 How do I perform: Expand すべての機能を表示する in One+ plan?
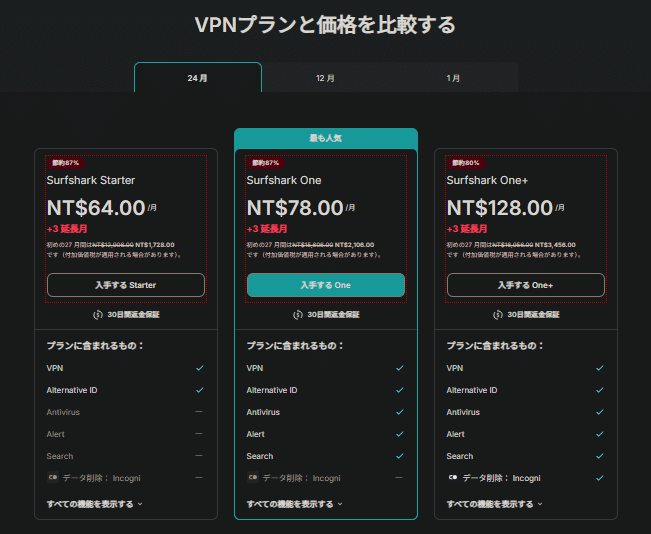pyautogui.click(x=494, y=504)
